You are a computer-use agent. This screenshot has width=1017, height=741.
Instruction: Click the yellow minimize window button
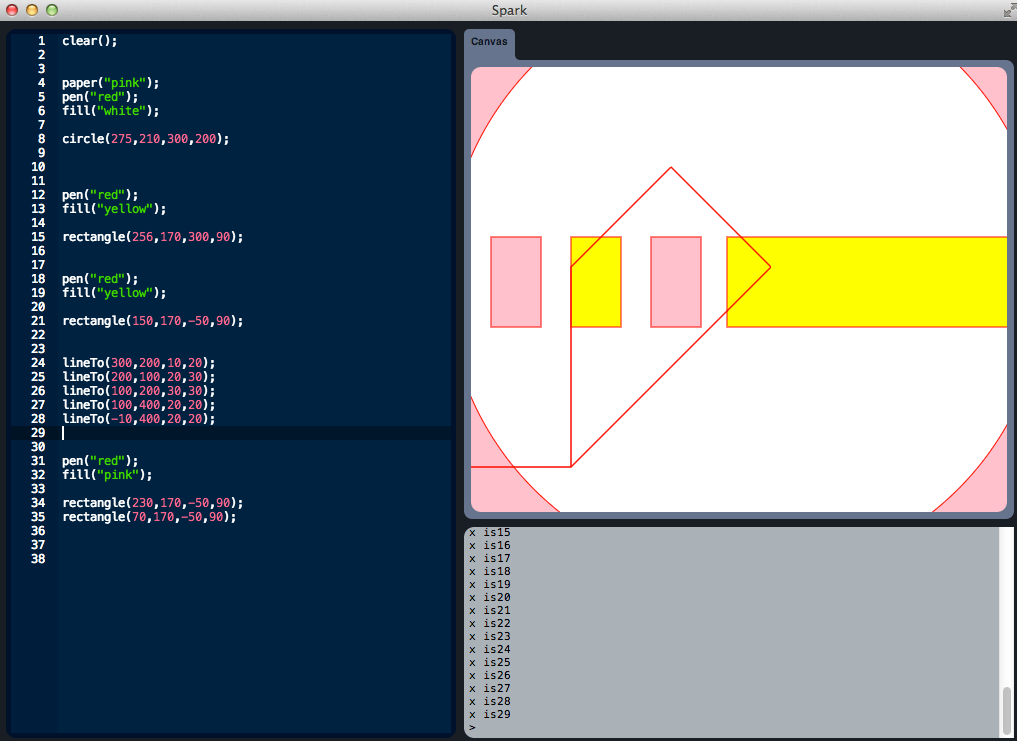(x=32, y=10)
